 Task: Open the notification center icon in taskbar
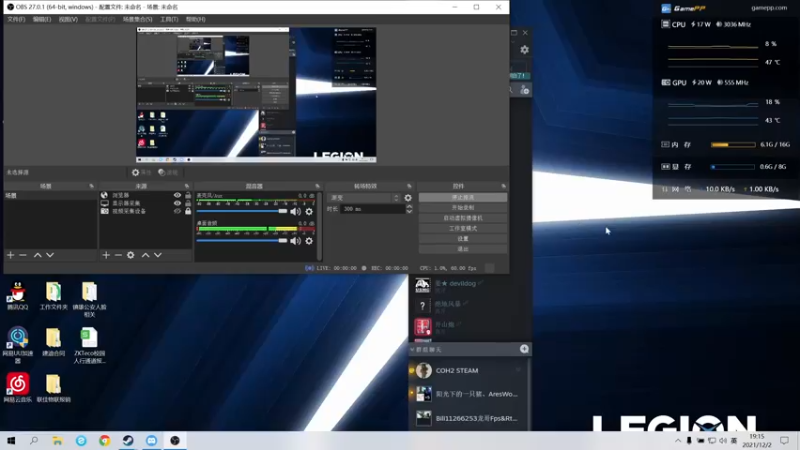pyautogui.click(x=784, y=440)
